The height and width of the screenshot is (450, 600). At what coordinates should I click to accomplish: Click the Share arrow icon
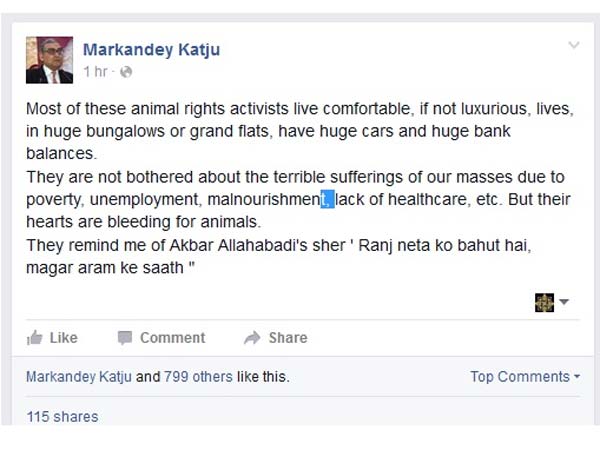pos(252,338)
